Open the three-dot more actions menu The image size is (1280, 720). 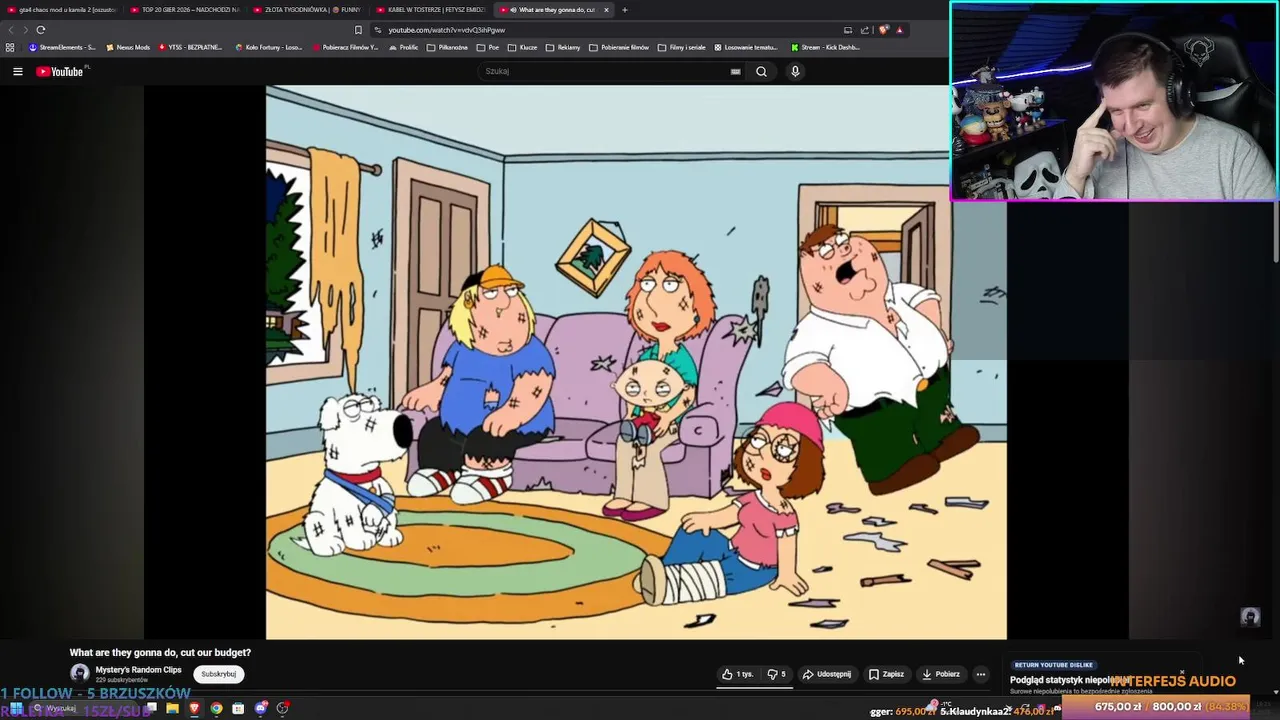point(981,674)
